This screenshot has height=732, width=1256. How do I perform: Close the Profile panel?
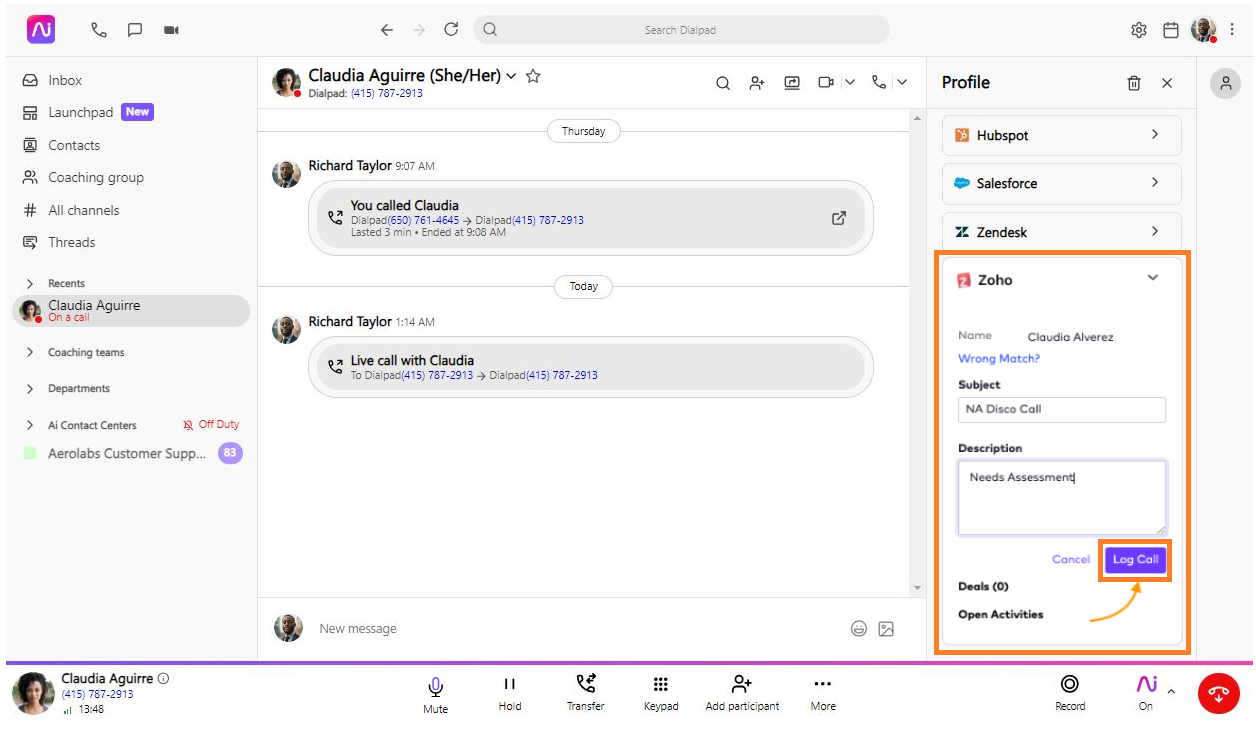(1167, 83)
